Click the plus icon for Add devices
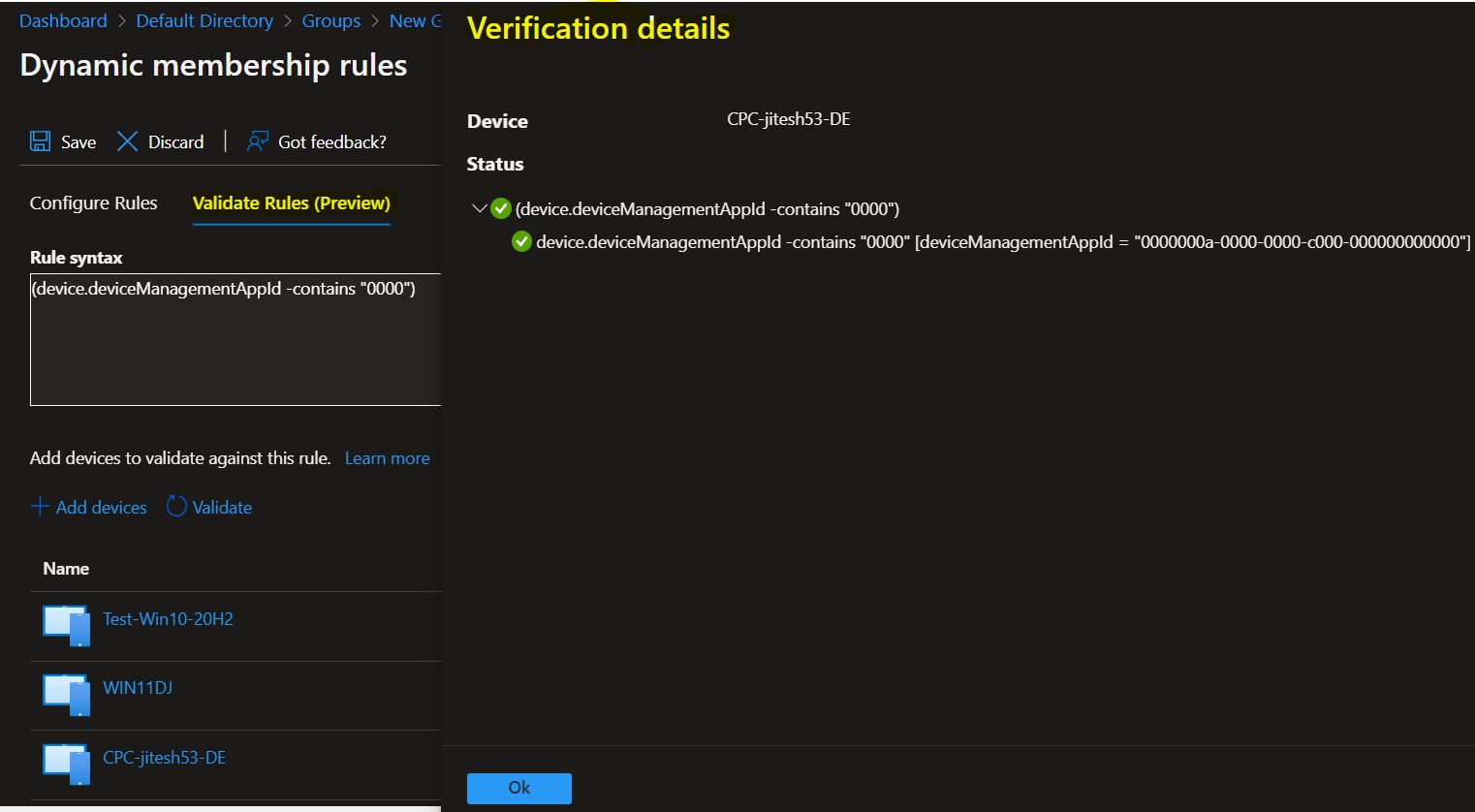This screenshot has height=812, width=1475. click(x=40, y=506)
